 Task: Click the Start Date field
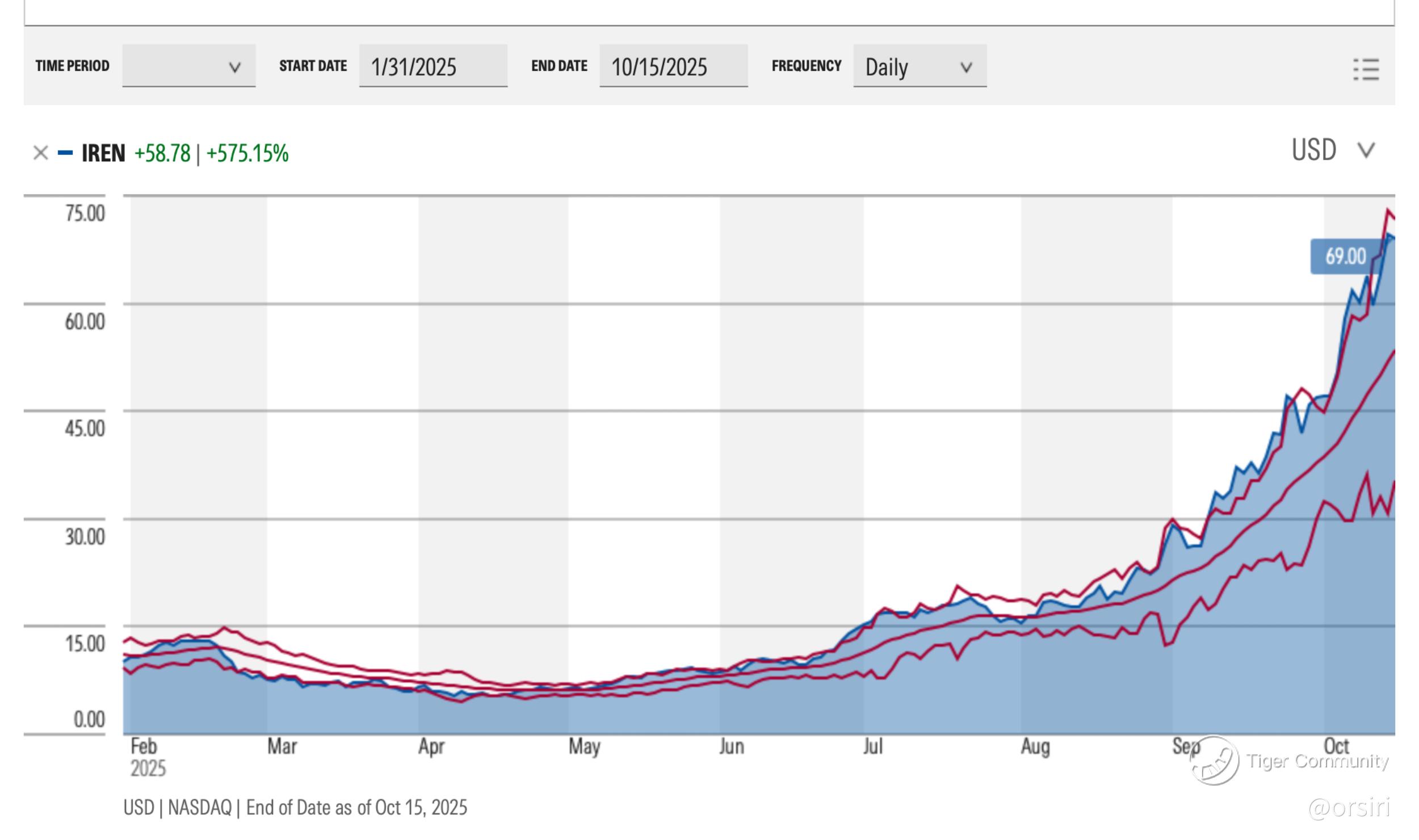click(433, 66)
